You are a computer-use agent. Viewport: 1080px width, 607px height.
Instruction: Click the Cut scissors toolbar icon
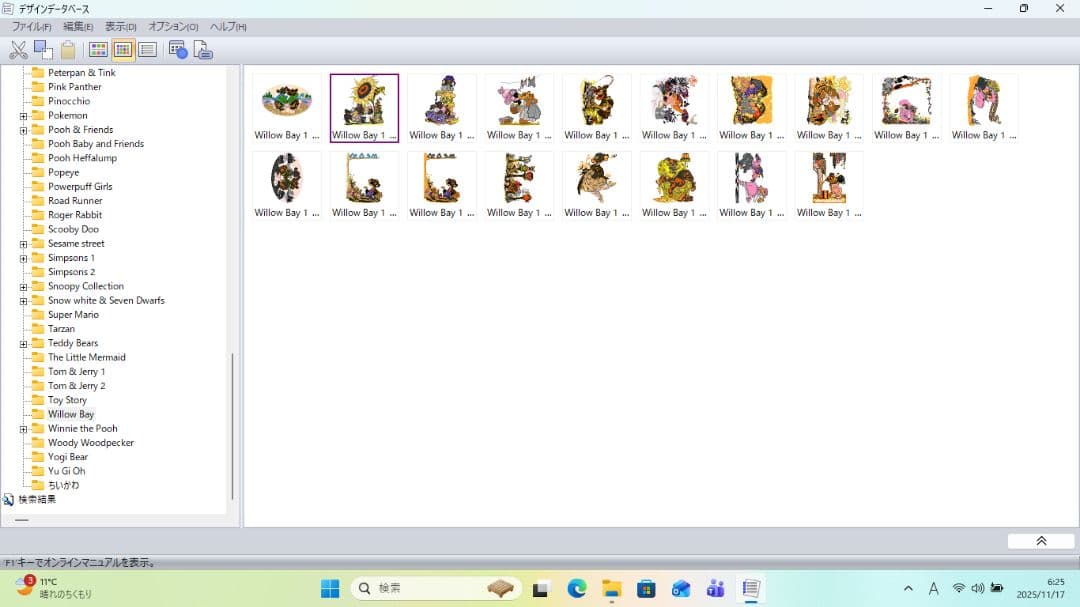(x=18, y=50)
